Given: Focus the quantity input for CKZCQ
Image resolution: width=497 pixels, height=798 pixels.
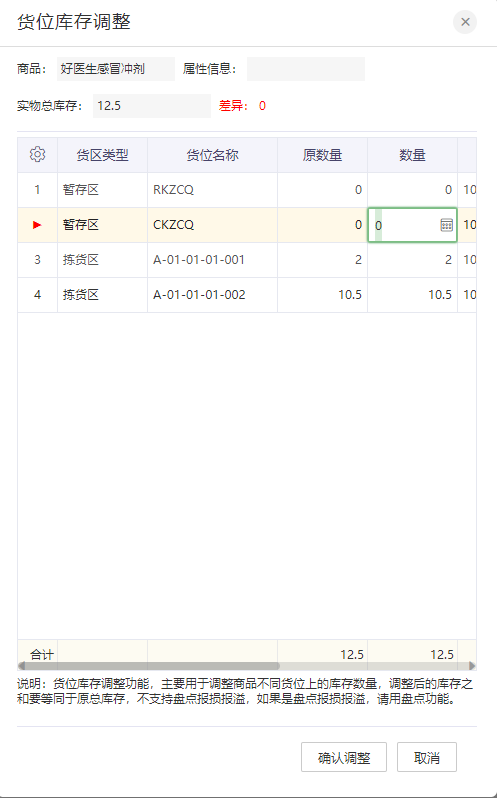Looking at the screenshot, I should click(x=406, y=225).
